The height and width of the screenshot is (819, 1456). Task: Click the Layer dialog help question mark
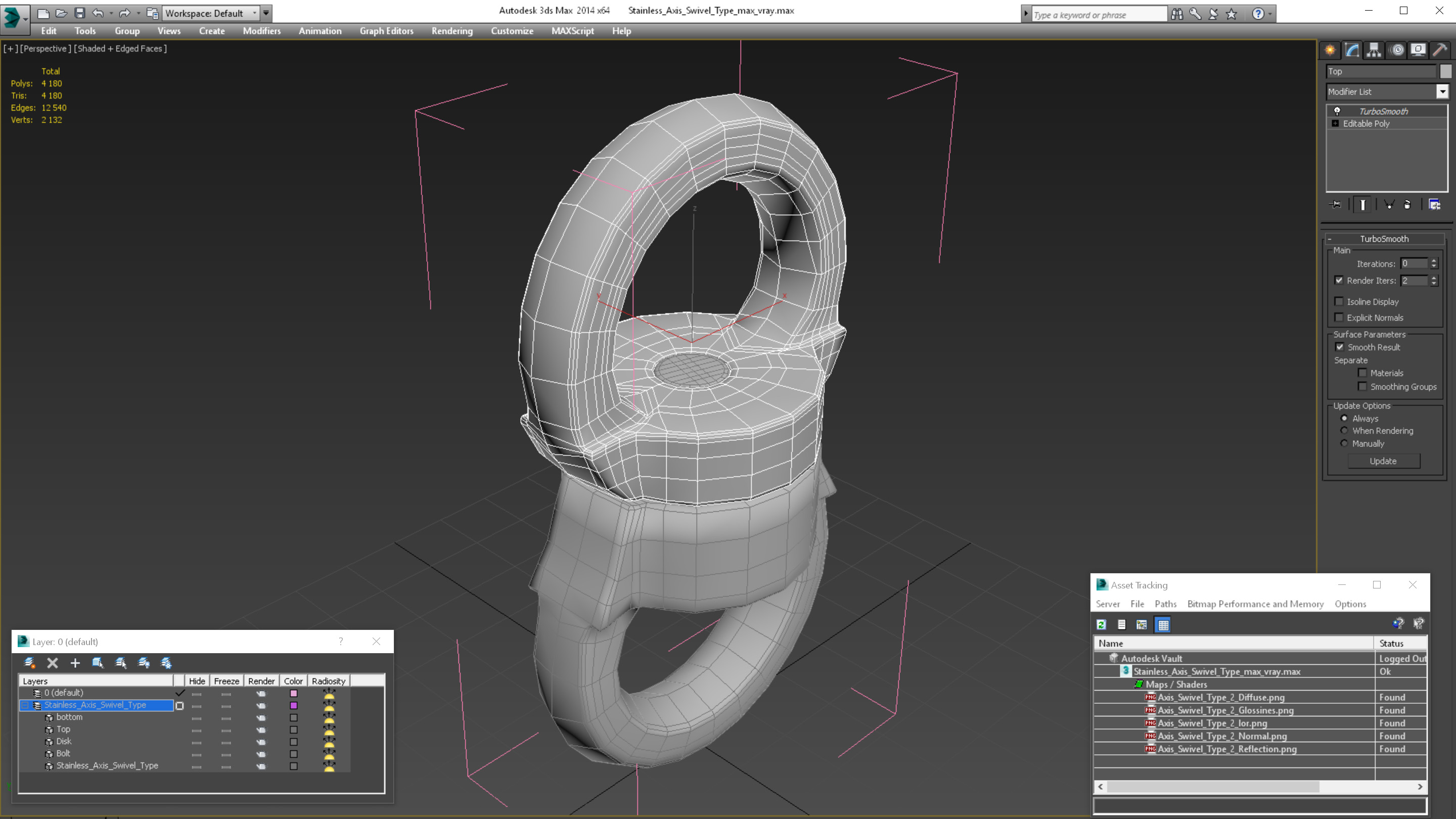[x=340, y=642]
